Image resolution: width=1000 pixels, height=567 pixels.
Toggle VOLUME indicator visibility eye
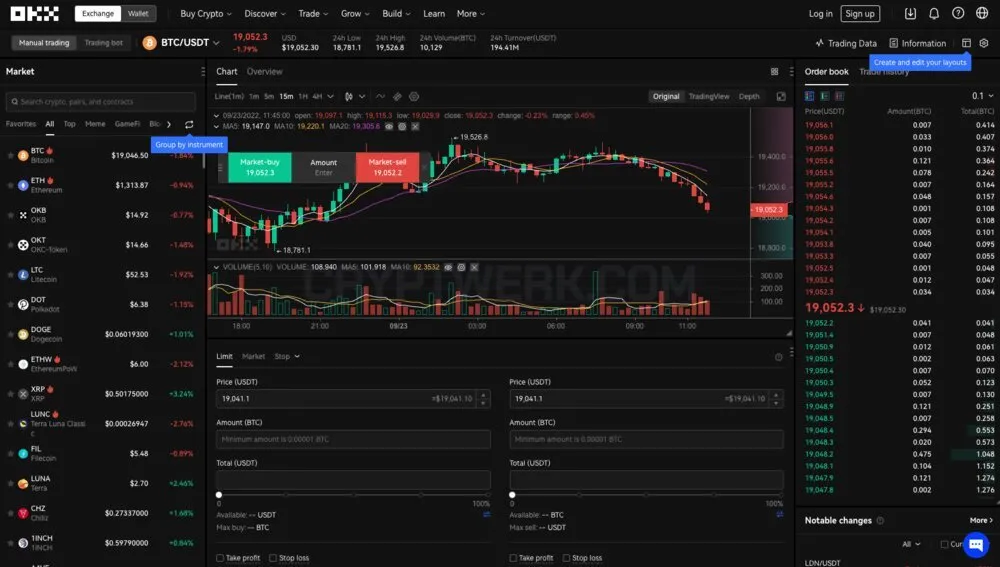(448, 267)
